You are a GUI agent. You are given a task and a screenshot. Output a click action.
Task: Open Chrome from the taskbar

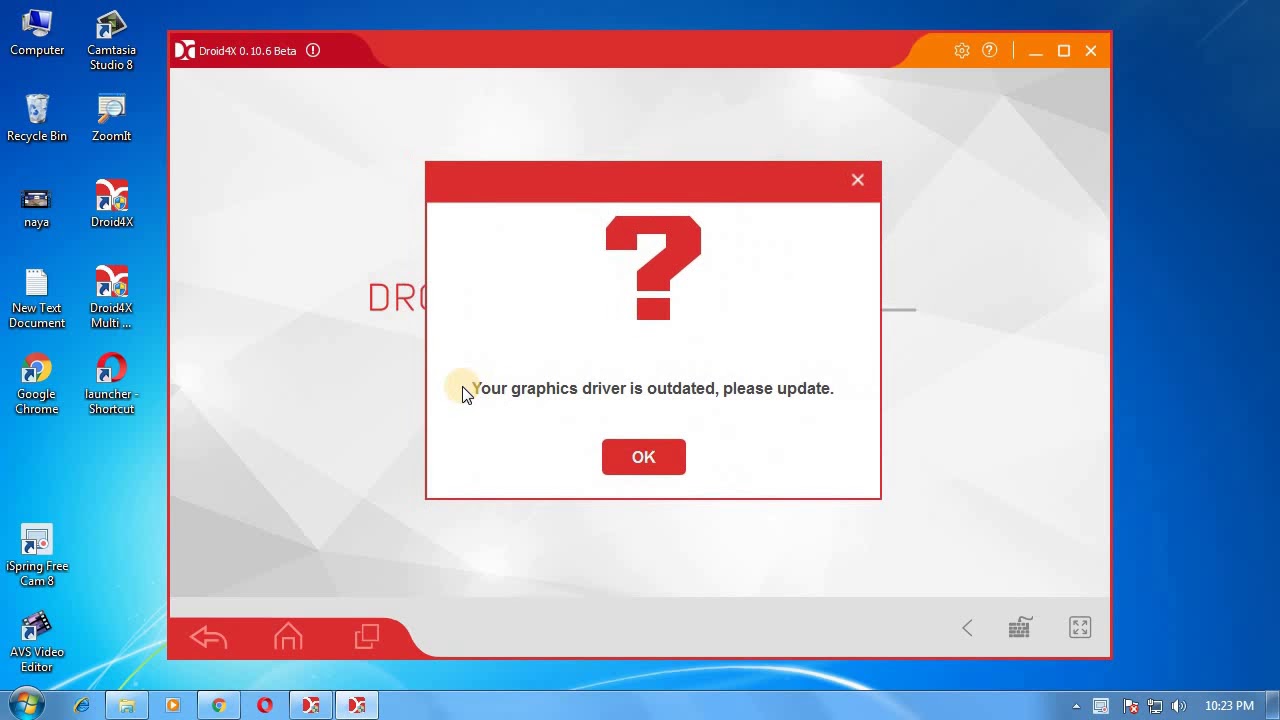[218, 705]
